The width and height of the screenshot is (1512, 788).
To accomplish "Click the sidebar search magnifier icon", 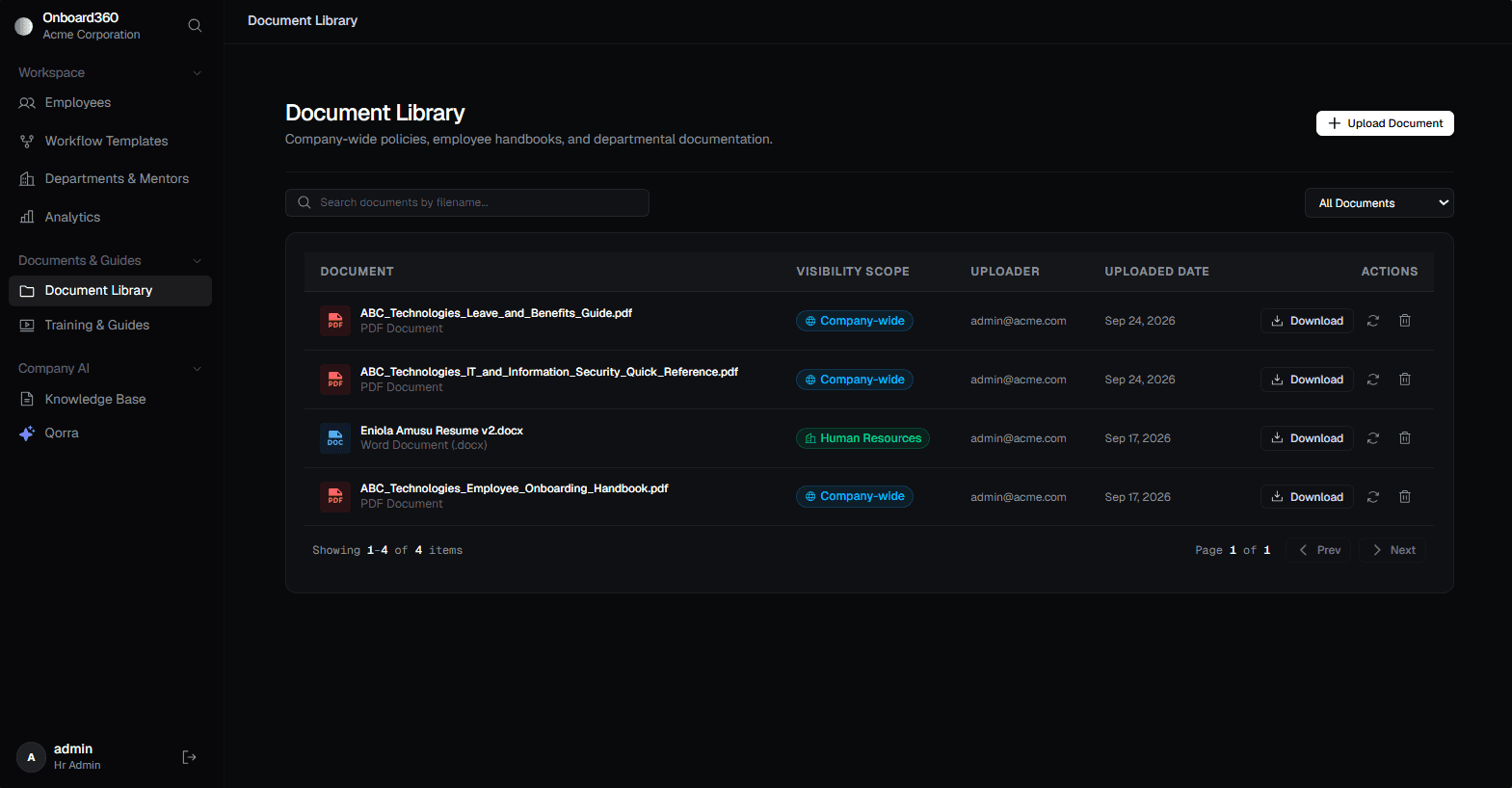I will [x=195, y=25].
